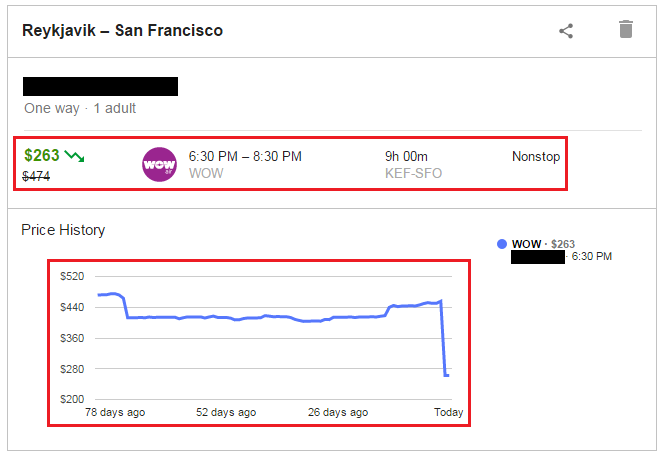Click the 6:30 PM – 8:30 PM flight times

coord(245,156)
